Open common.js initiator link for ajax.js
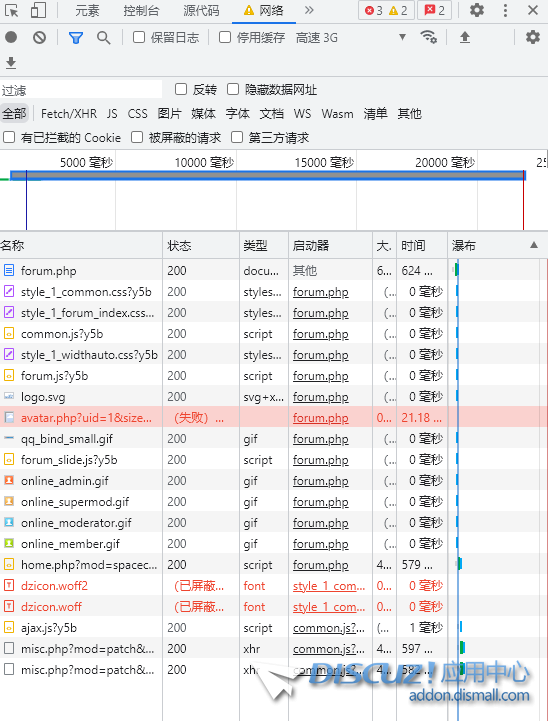This screenshot has width=548, height=721. (329, 628)
